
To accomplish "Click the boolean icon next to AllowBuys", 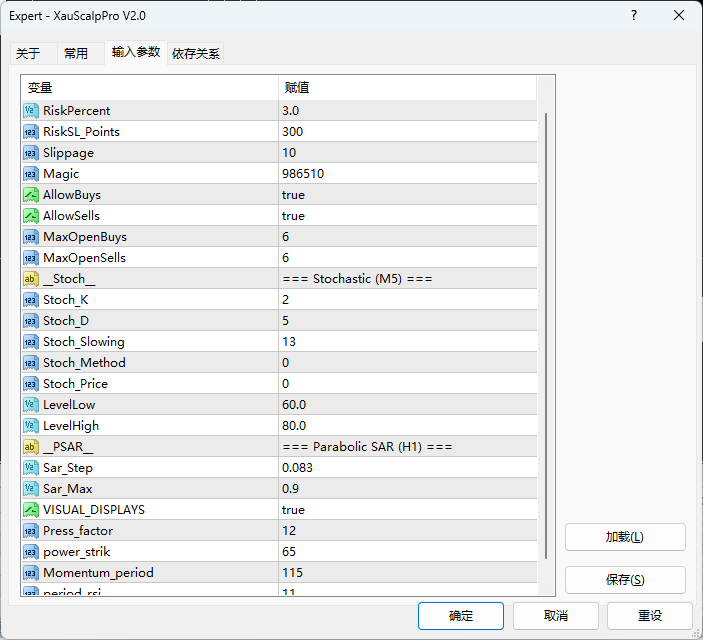I will pos(31,195).
